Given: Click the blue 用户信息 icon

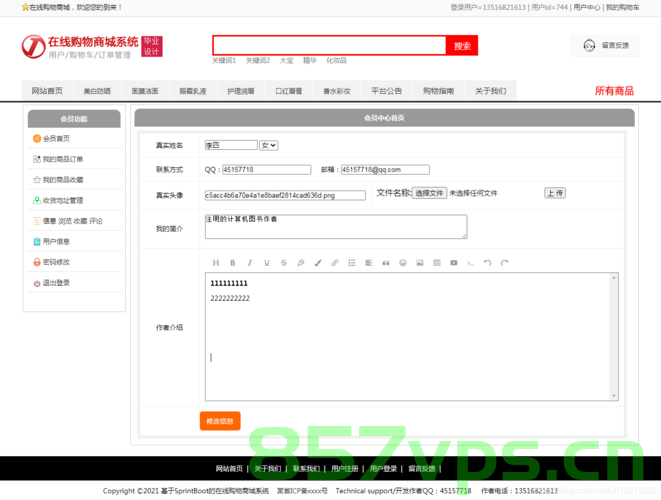Looking at the screenshot, I should coord(37,242).
